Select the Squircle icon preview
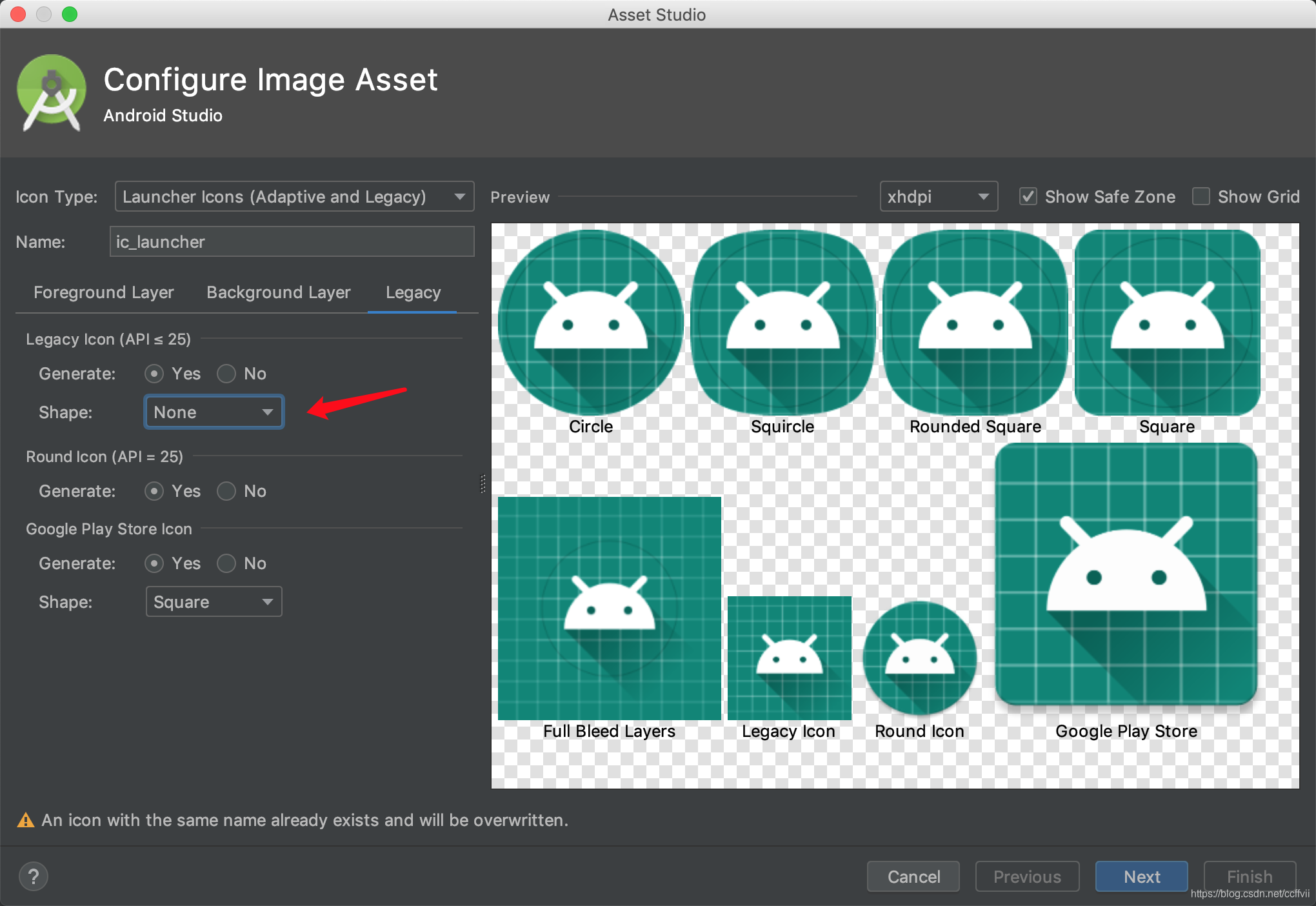 pos(783,323)
